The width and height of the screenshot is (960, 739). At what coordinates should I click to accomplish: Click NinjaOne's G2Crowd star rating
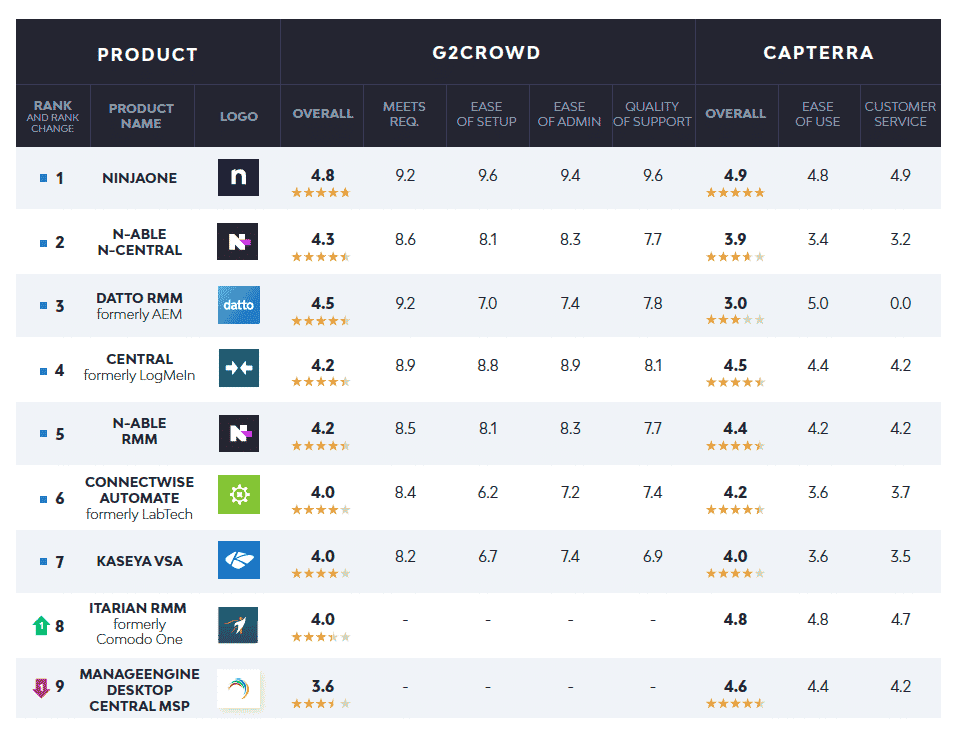(321, 193)
